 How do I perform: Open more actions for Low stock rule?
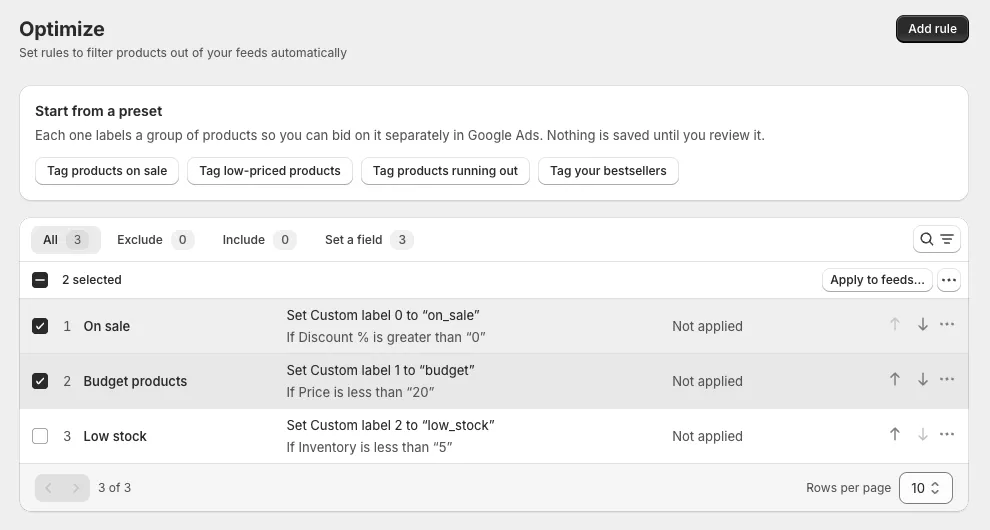tap(947, 435)
